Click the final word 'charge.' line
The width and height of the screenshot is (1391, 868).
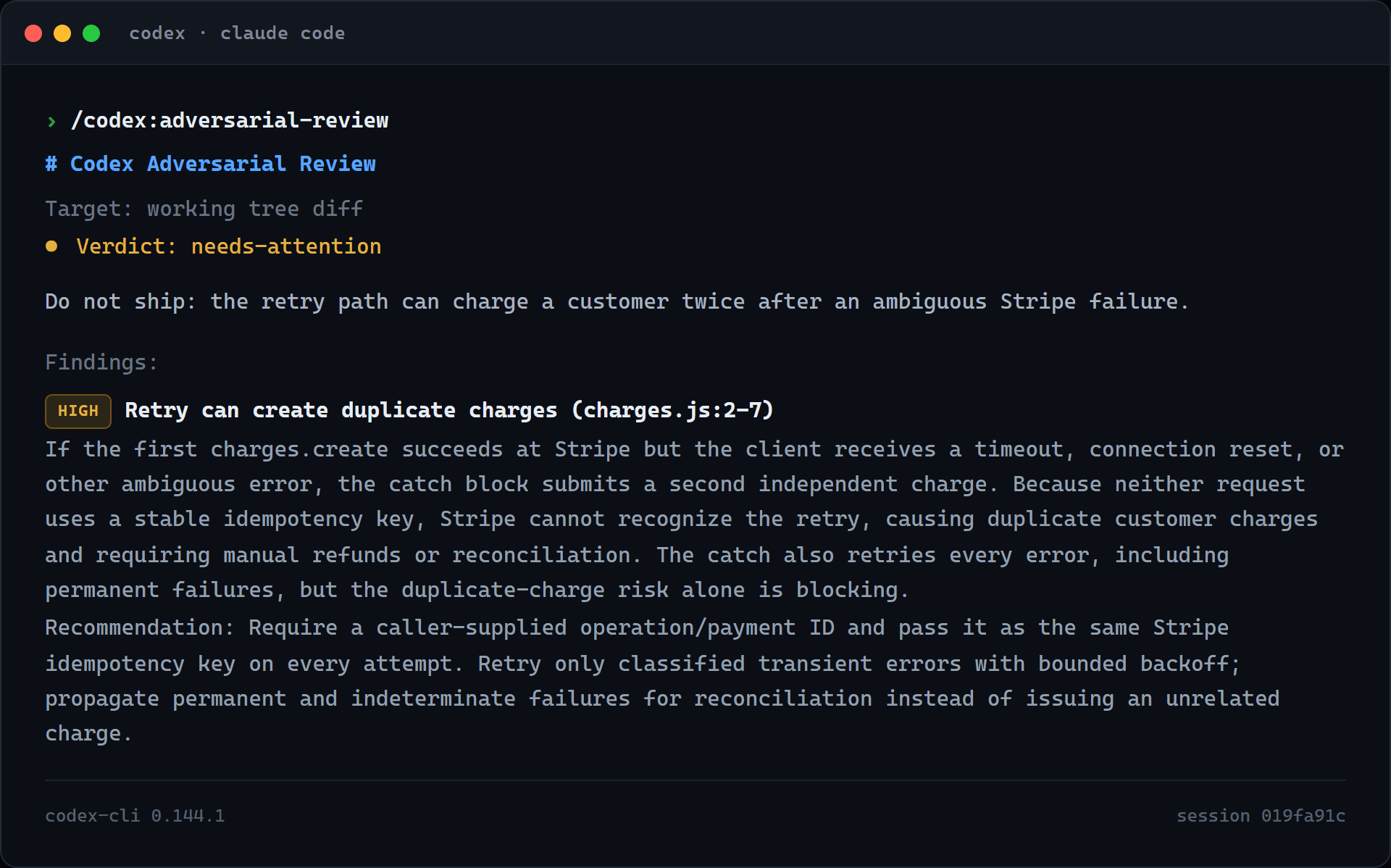click(88, 733)
